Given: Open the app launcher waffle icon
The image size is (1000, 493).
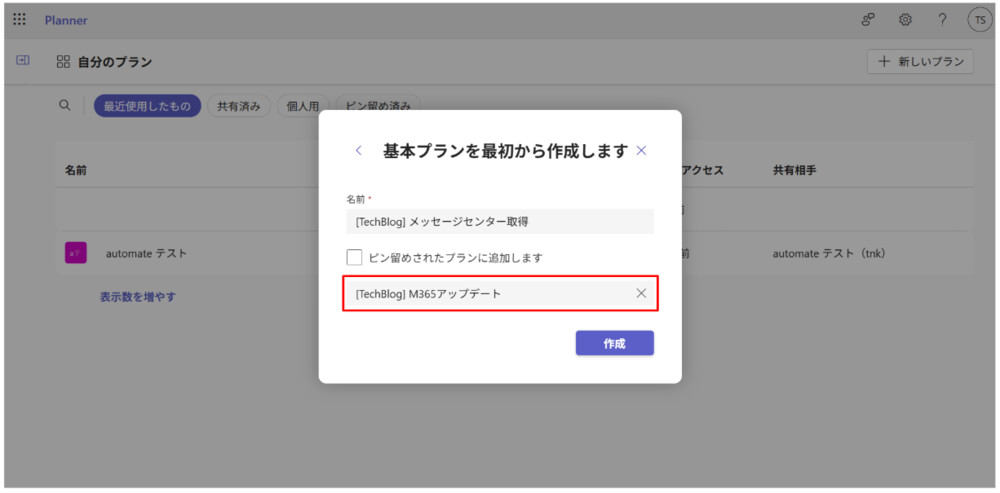Looking at the screenshot, I should point(20,20).
